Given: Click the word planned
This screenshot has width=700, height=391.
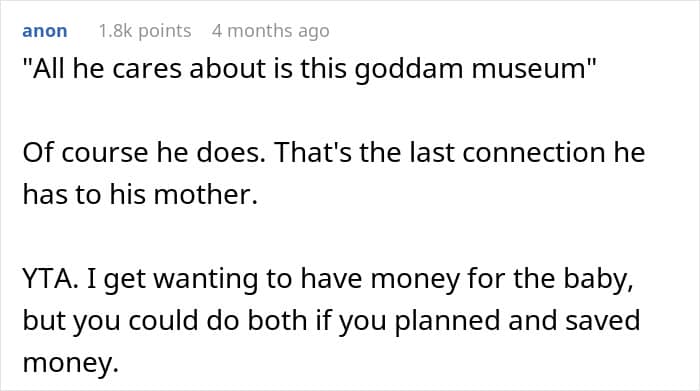Looking at the screenshot, I should tap(447, 321).
